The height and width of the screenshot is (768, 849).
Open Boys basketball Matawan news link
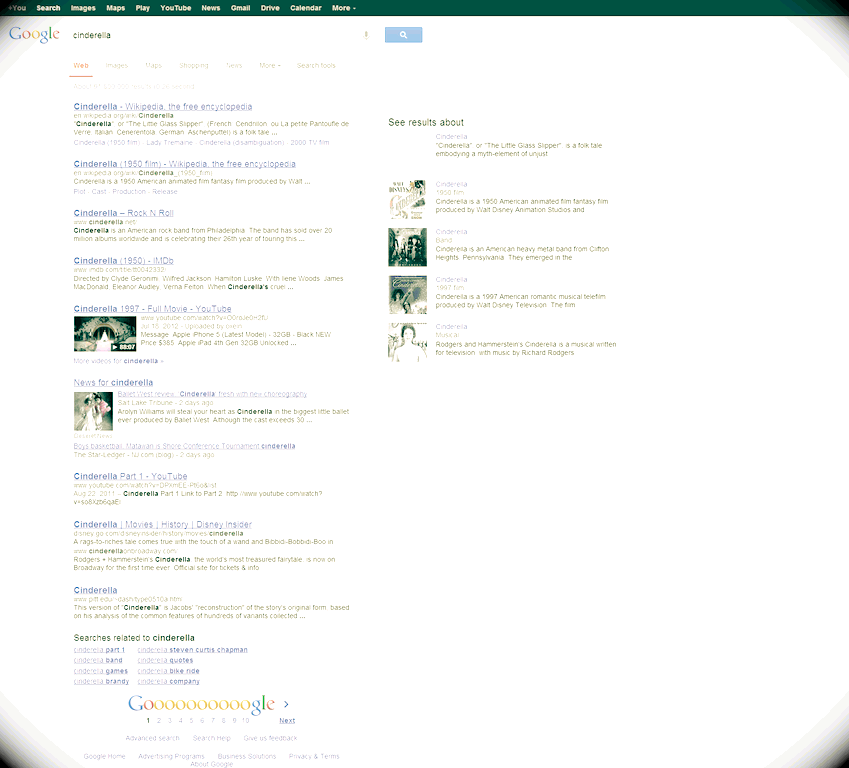[x=184, y=446]
